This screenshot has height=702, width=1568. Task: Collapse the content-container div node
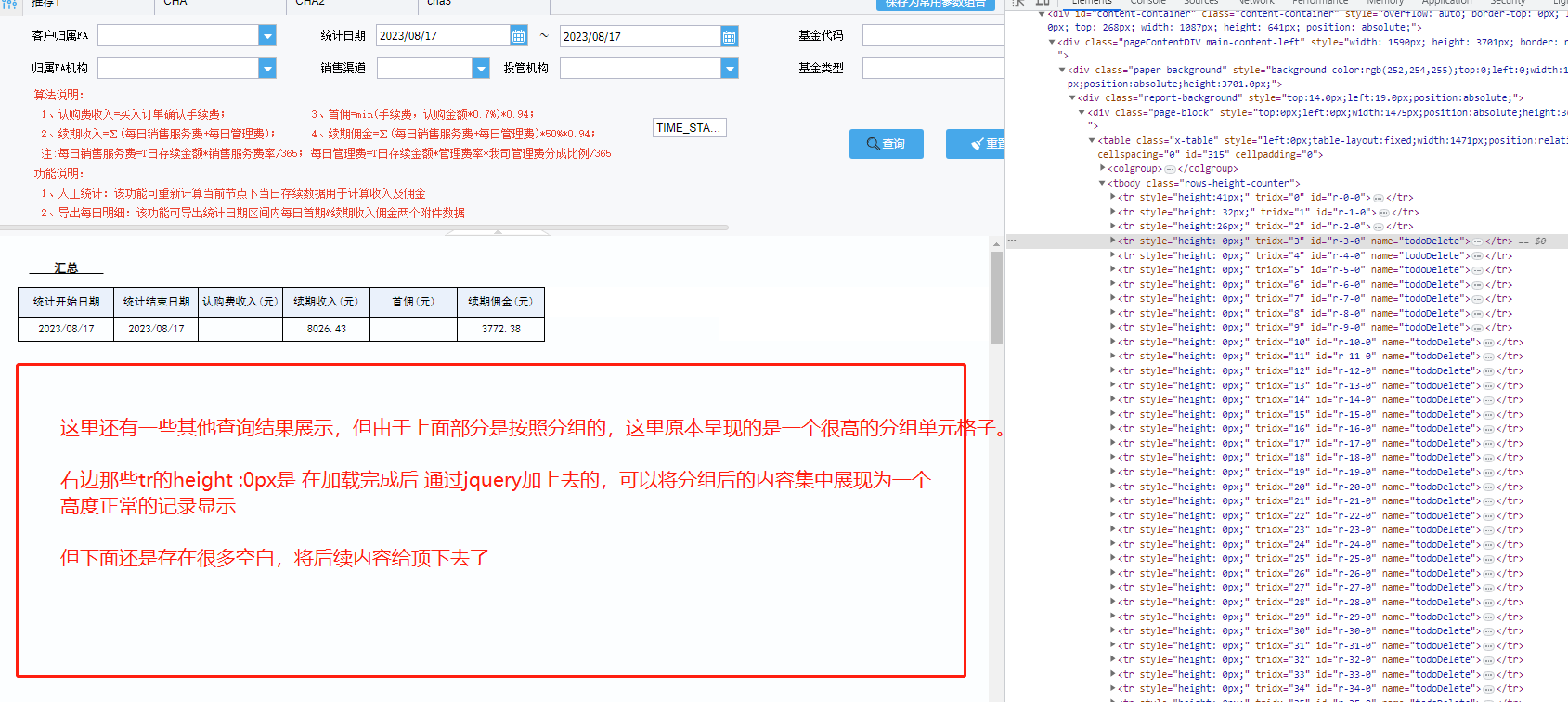[1041, 14]
